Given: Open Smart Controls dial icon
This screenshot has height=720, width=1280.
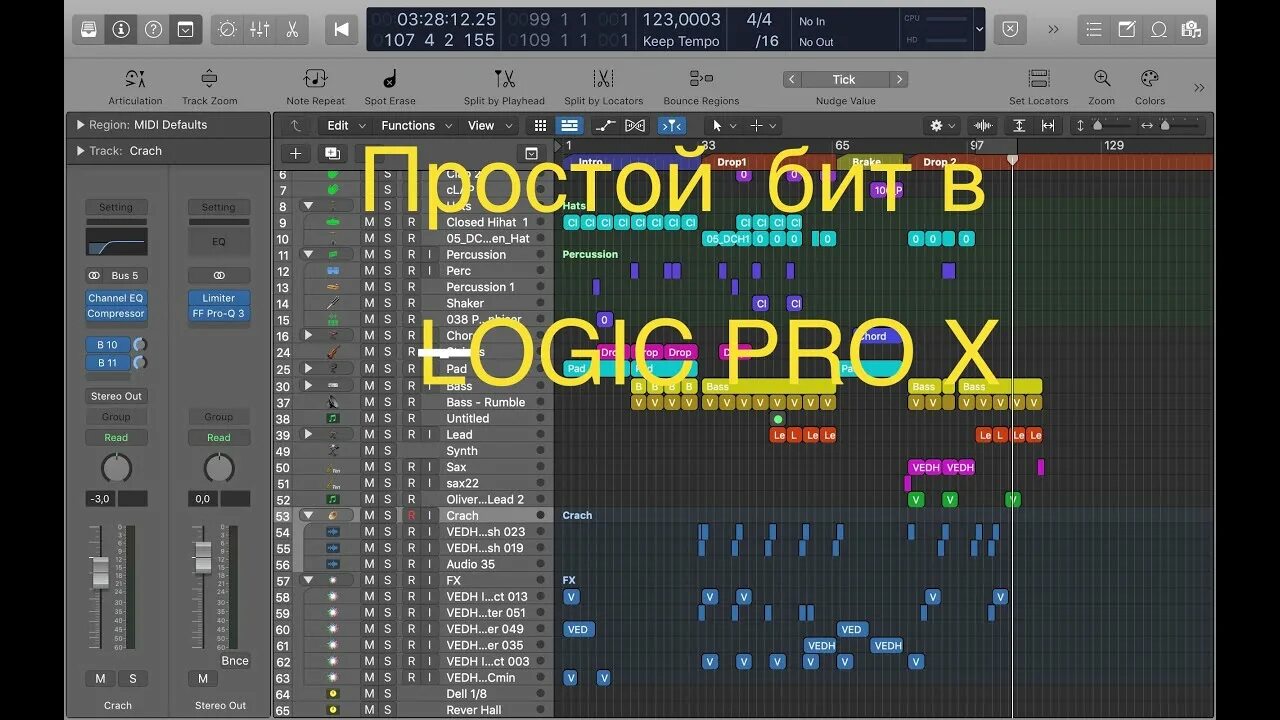Looking at the screenshot, I should tap(228, 29).
